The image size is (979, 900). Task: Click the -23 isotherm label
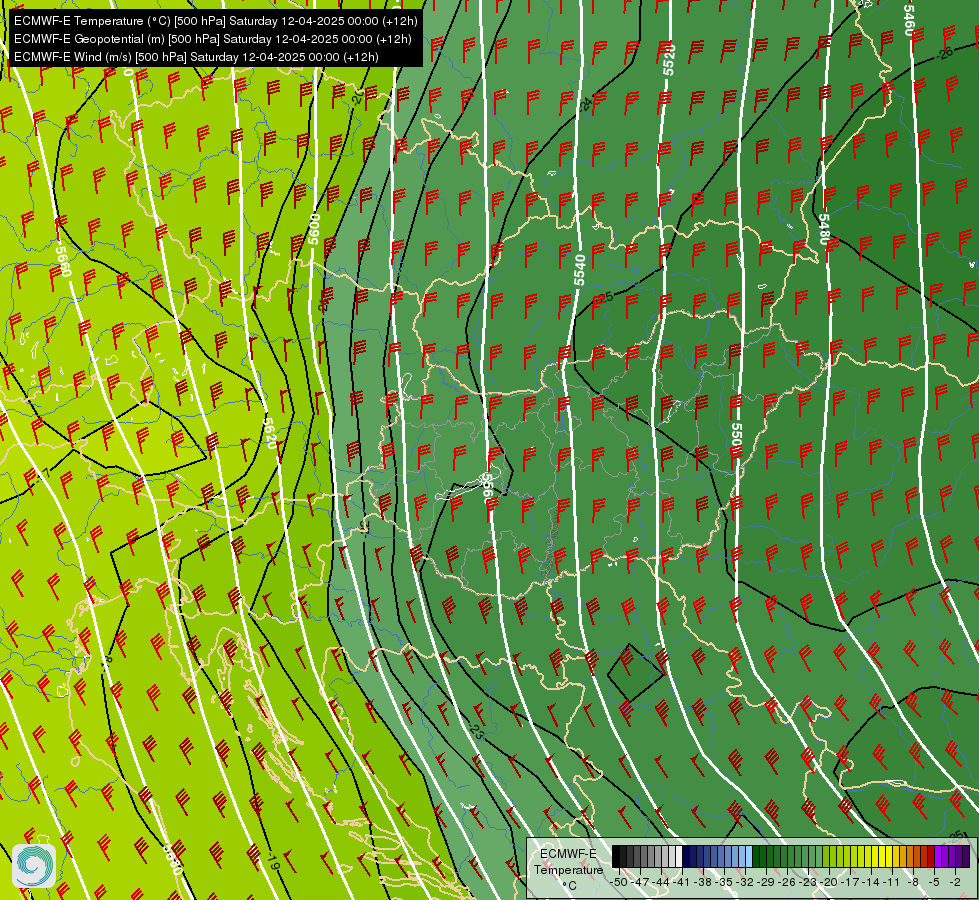point(476,732)
